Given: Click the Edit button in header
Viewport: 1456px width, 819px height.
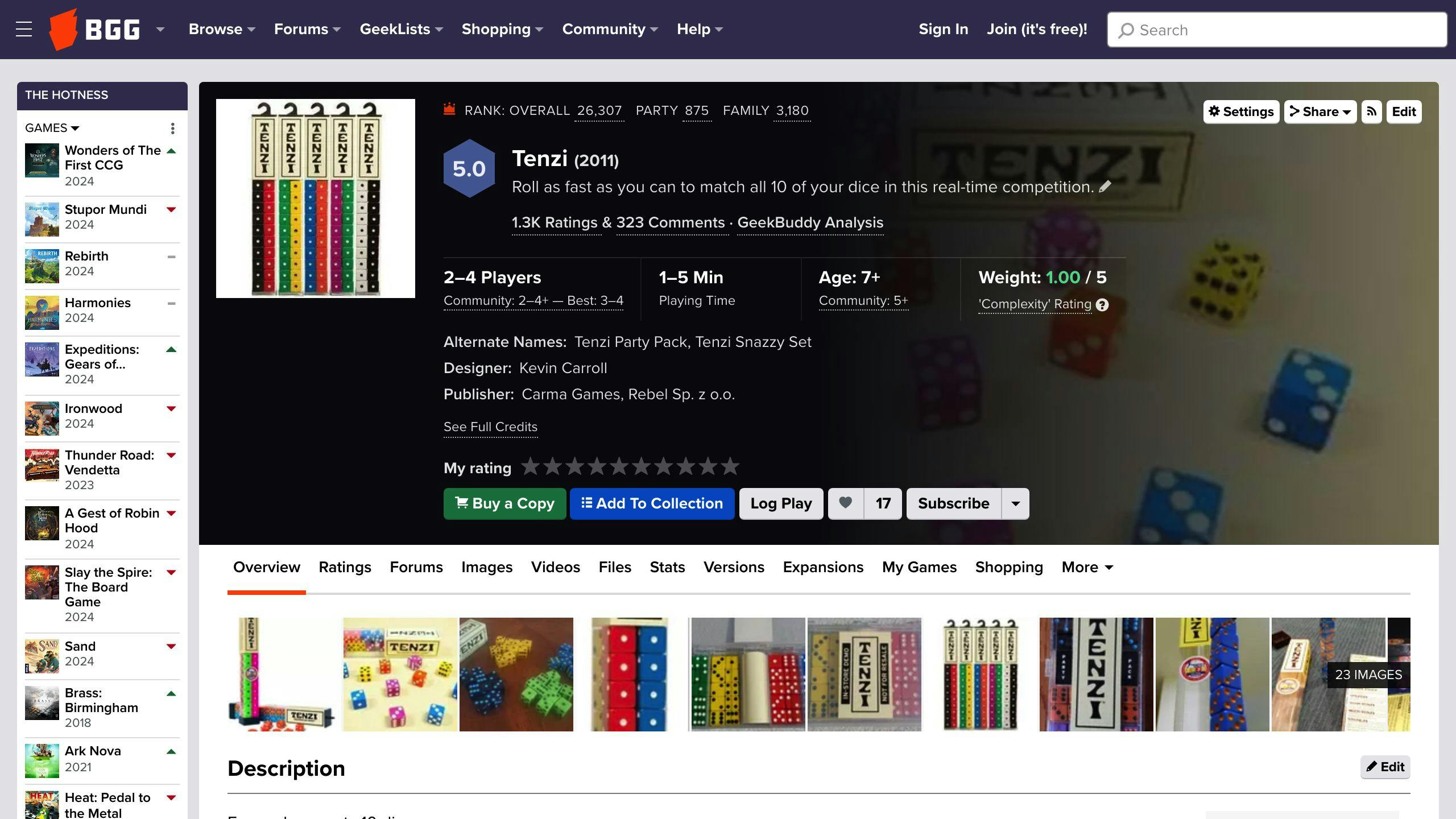Looking at the screenshot, I should [x=1404, y=111].
